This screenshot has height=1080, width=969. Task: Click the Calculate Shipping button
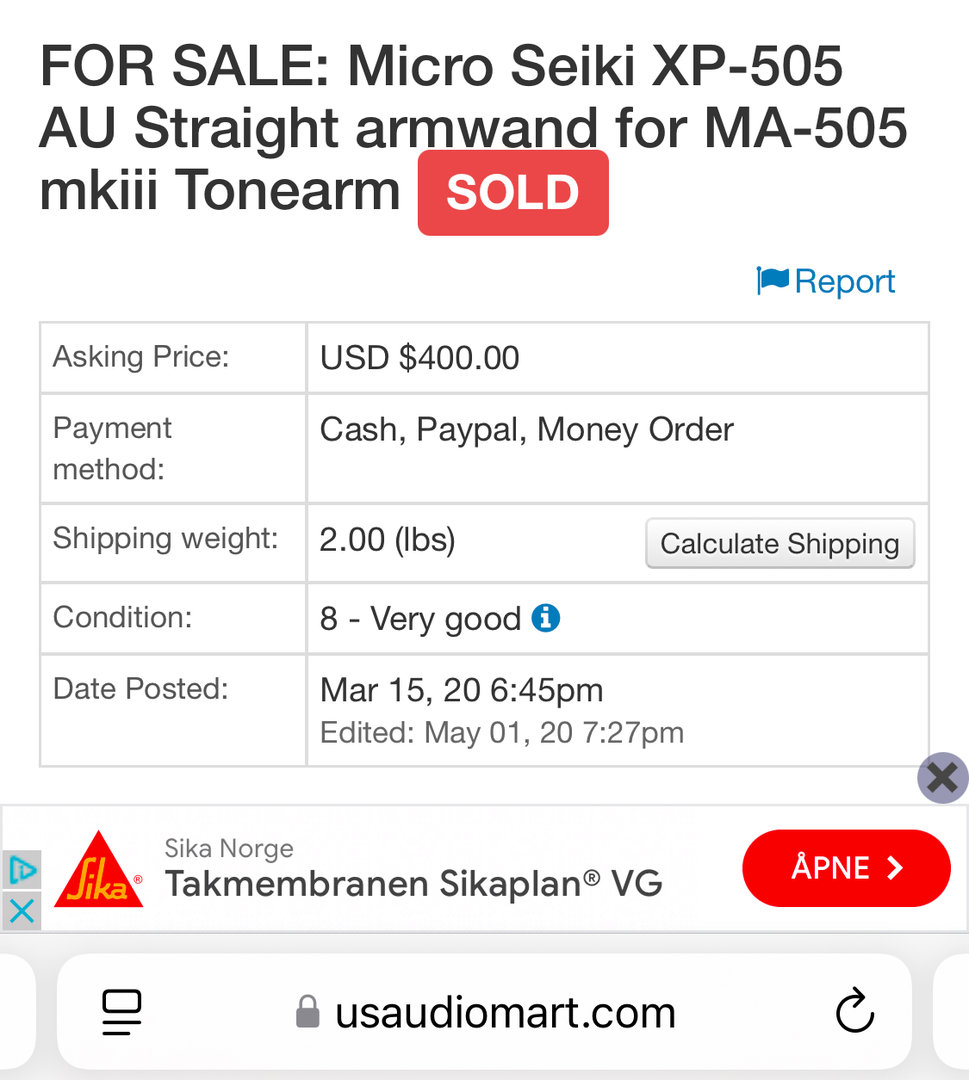tap(780, 543)
